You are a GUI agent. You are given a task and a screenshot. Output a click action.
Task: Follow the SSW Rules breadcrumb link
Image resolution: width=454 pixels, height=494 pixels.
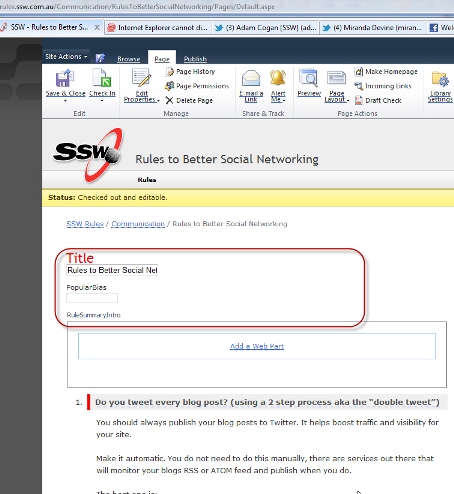click(85, 224)
